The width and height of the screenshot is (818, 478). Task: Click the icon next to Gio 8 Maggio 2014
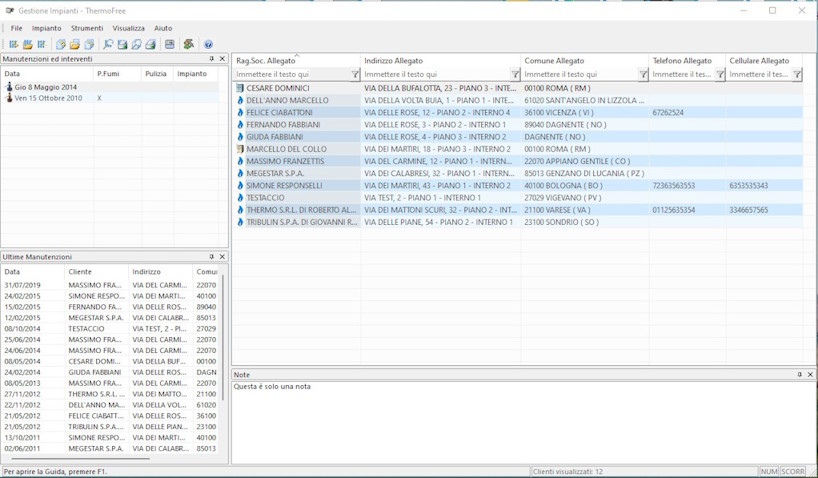(x=9, y=87)
